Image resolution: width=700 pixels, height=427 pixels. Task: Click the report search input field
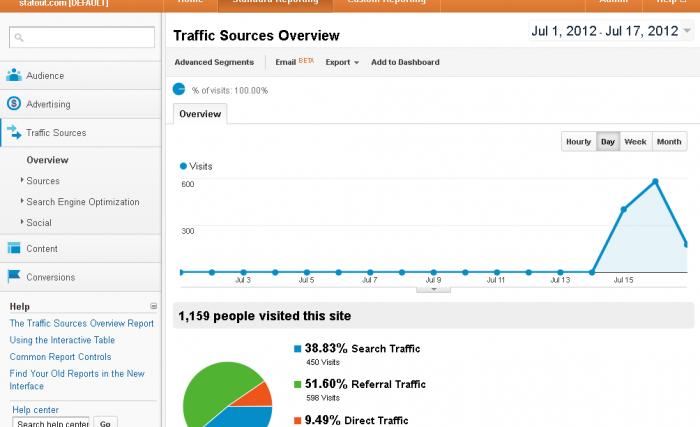click(82, 37)
